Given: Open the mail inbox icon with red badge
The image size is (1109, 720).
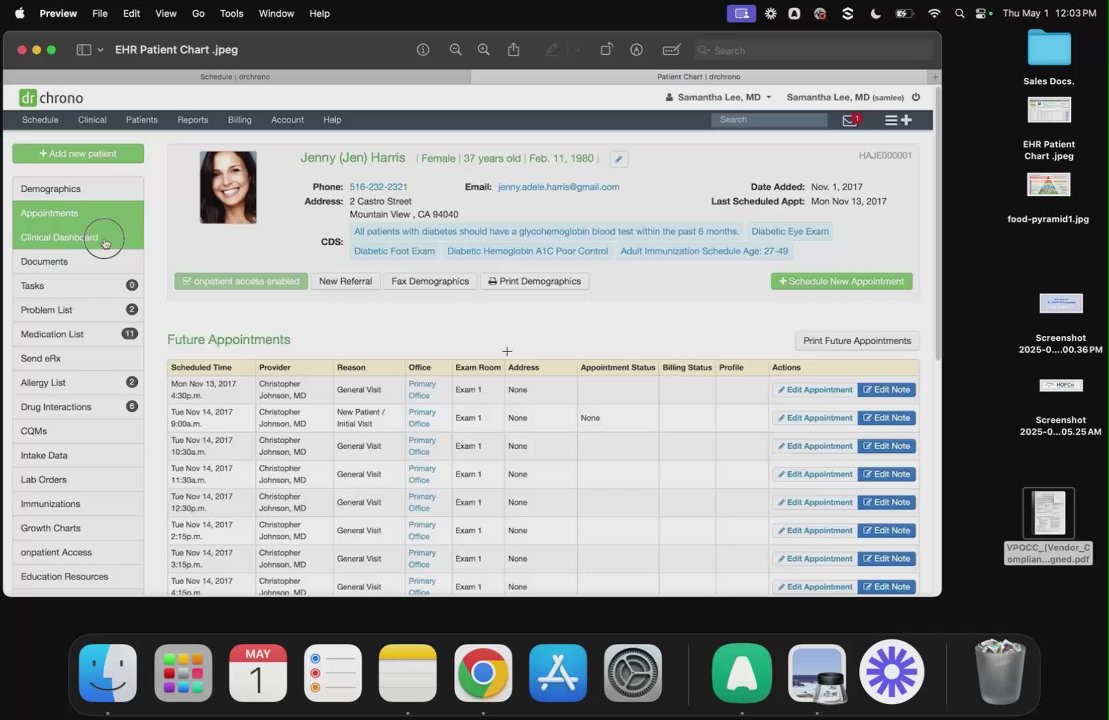Looking at the screenshot, I should (850, 120).
